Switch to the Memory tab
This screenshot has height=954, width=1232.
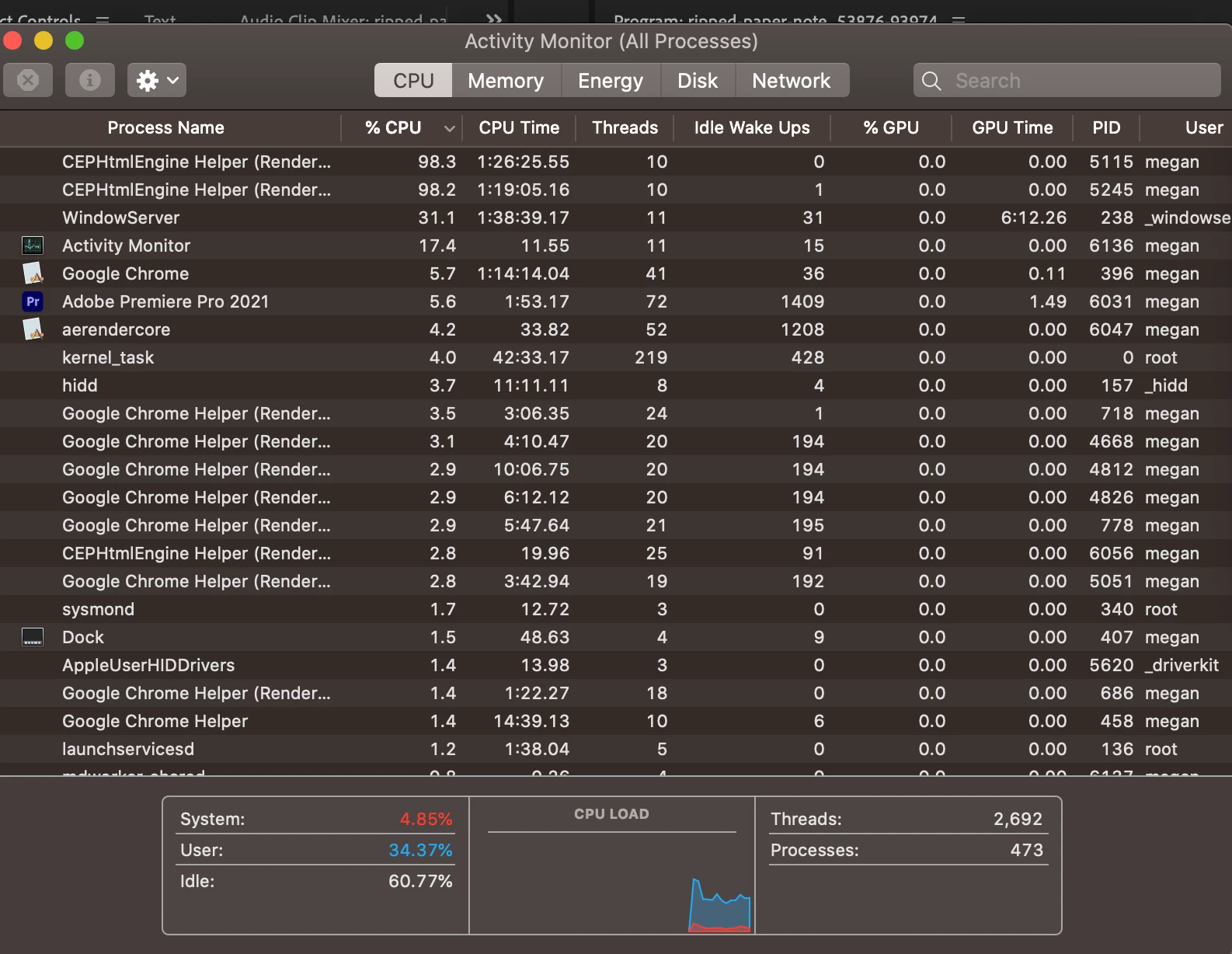[x=506, y=81]
